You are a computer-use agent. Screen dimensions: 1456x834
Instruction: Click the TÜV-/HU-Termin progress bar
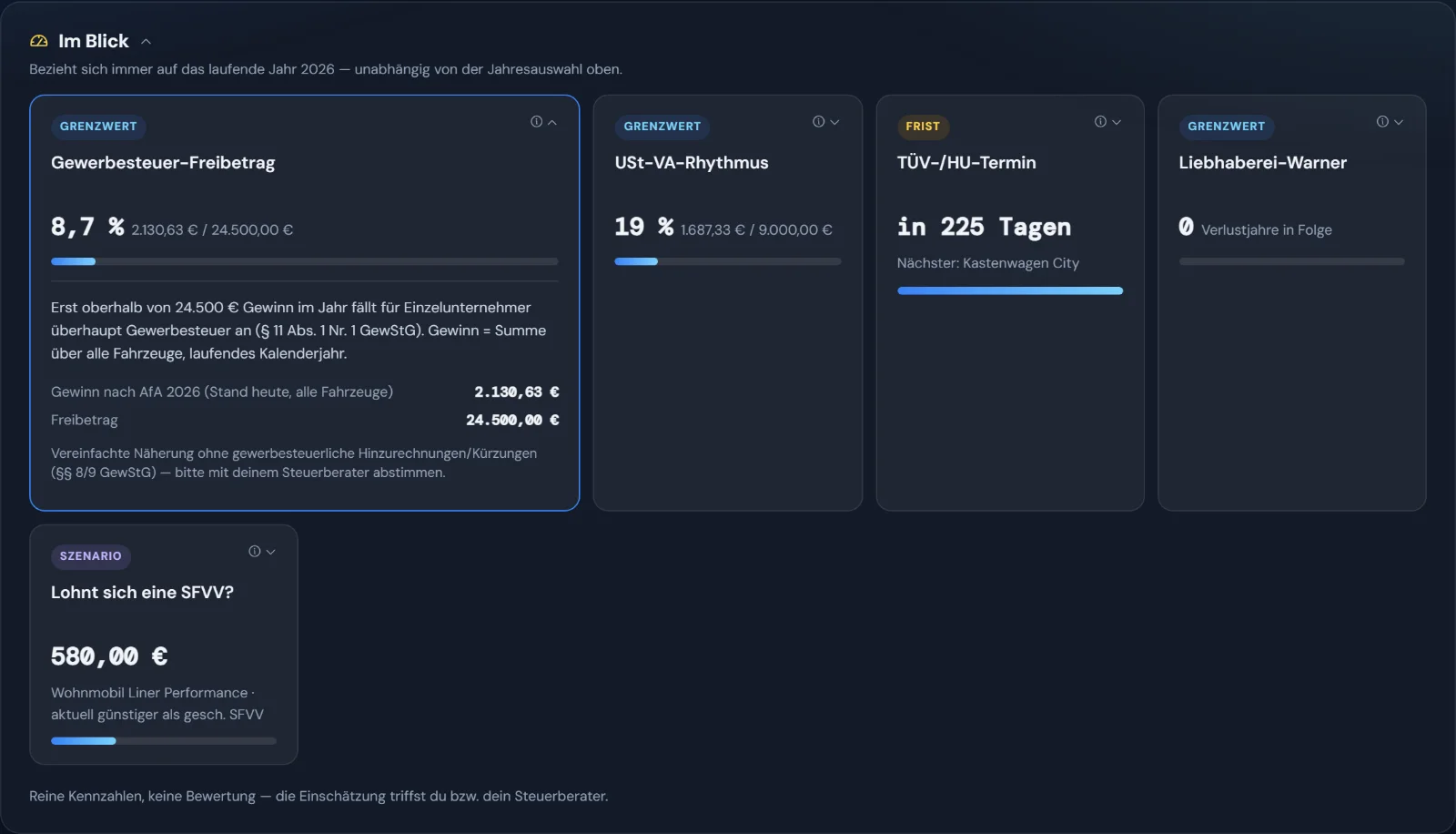tap(1010, 290)
